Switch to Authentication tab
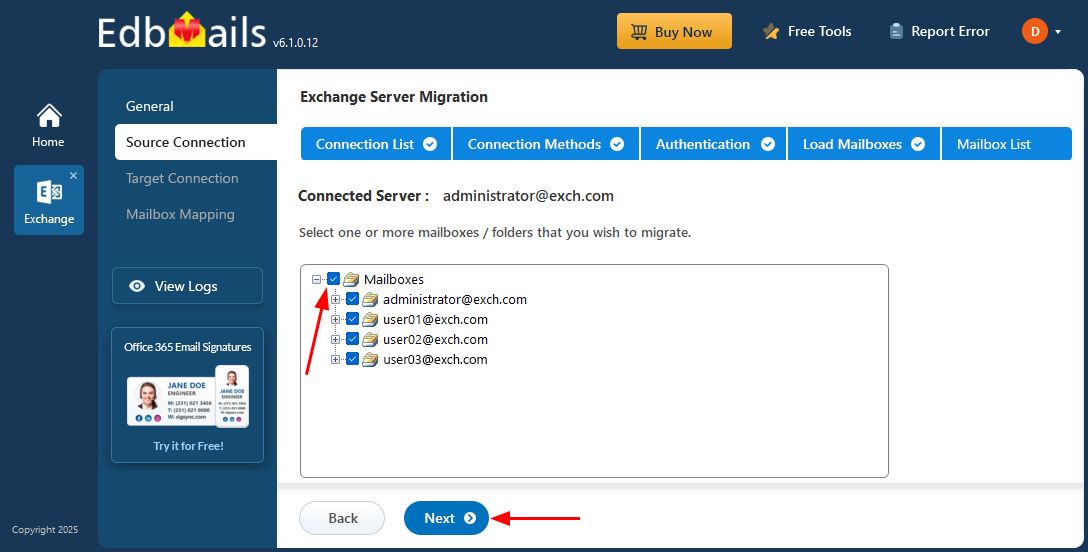Image resolution: width=1088 pixels, height=552 pixels. pyautogui.click(x=713, y=144)
